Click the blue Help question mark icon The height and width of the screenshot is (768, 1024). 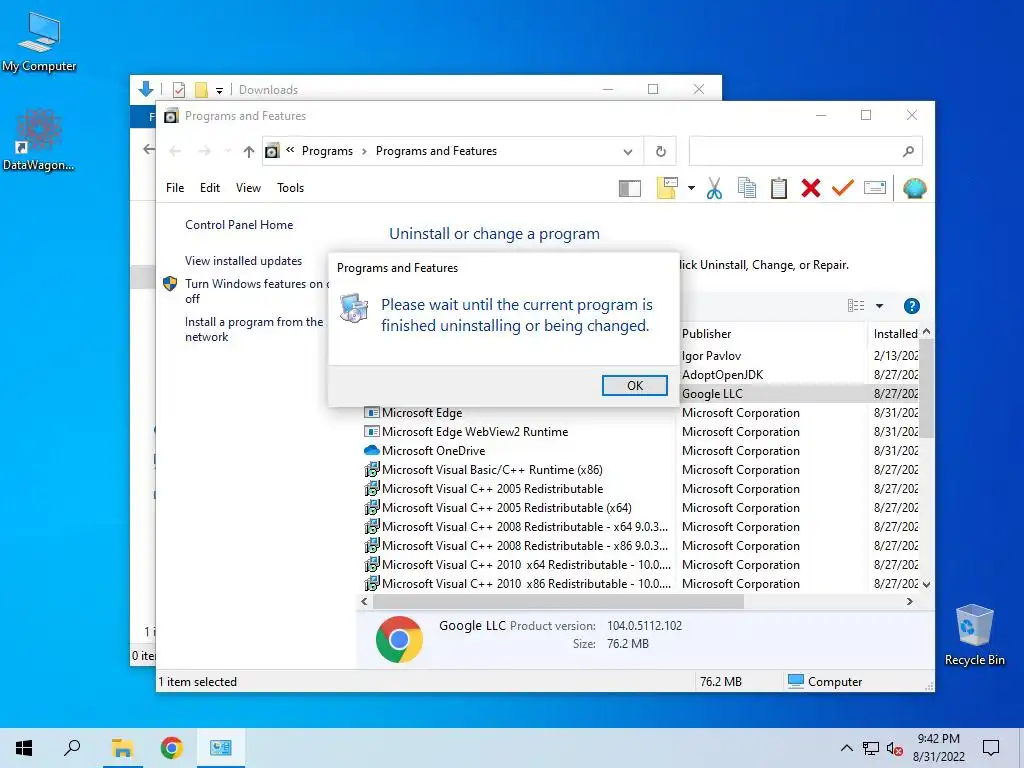tap(912, 306)
